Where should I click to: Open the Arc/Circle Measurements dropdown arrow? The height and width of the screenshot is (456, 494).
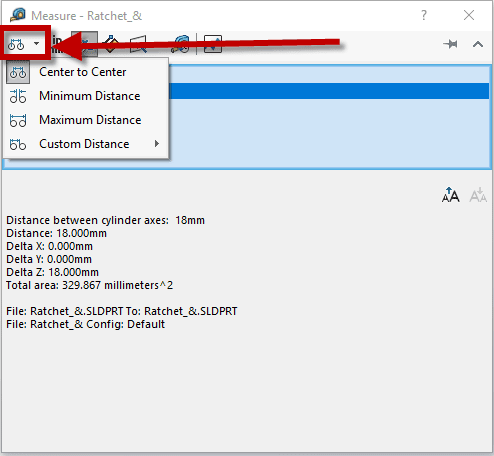click(x=36, y=43)
